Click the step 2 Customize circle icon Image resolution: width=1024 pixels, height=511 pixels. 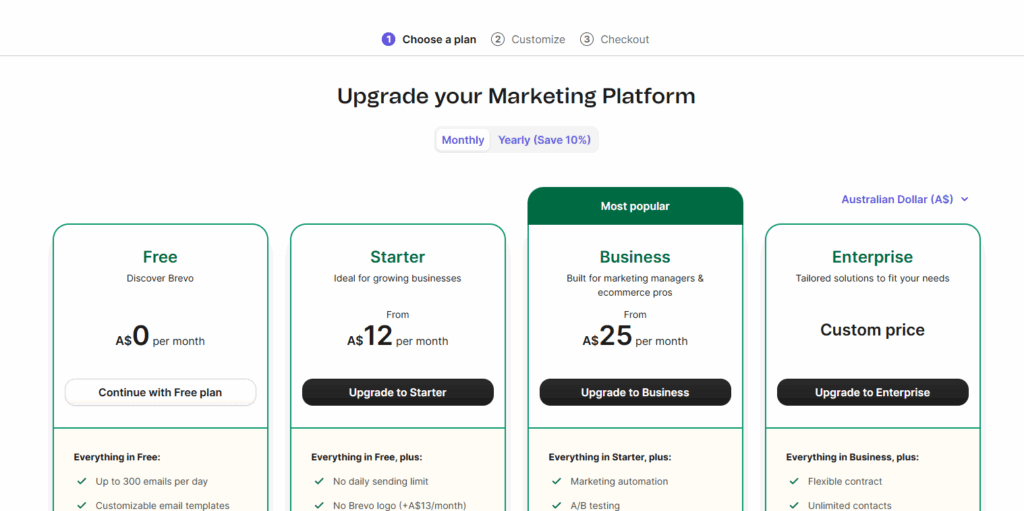point(498,40)
